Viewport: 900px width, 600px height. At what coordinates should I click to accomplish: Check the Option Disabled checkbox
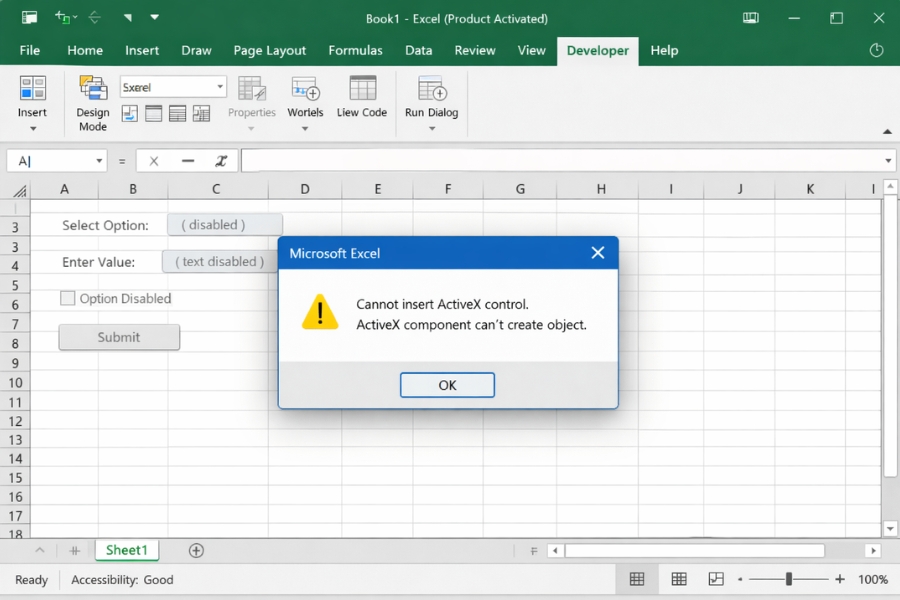tap(67, 297)
